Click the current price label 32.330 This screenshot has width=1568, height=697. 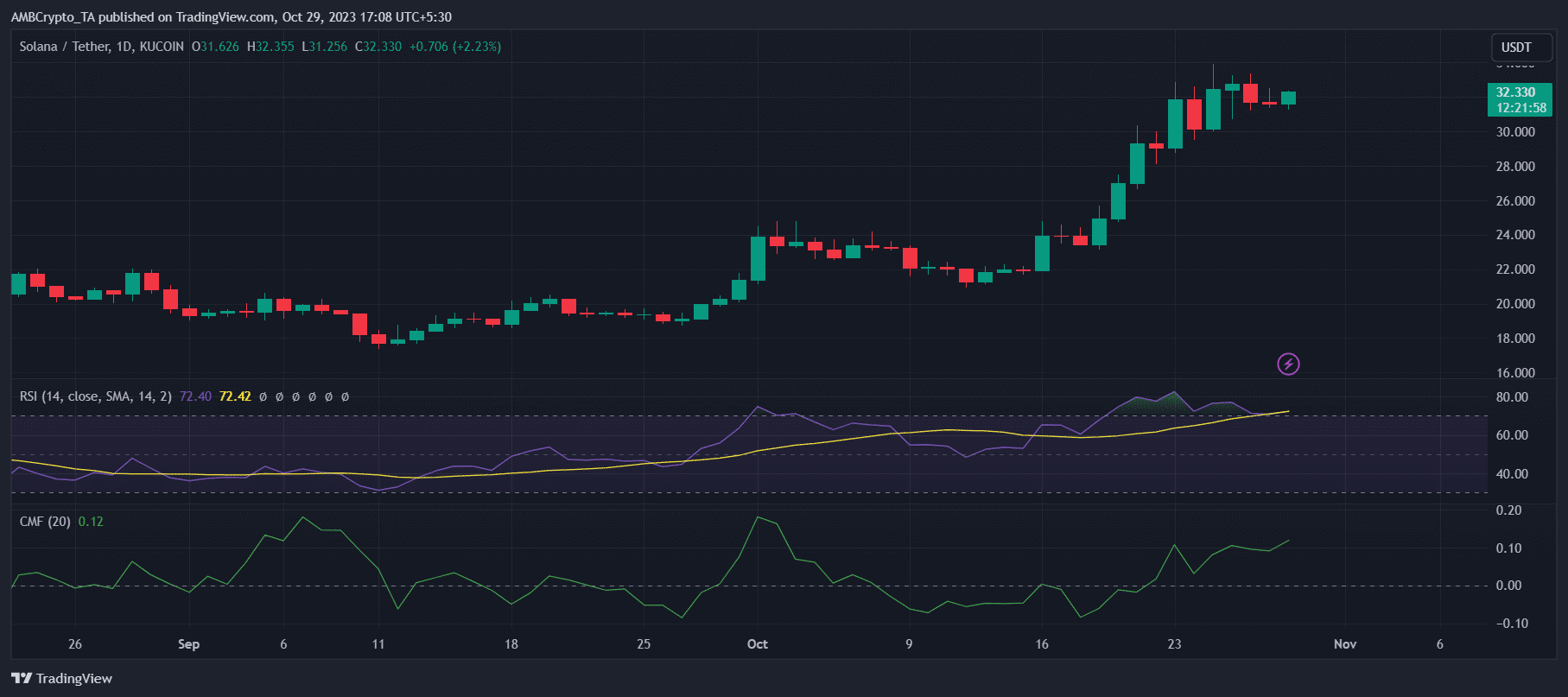1515,92
